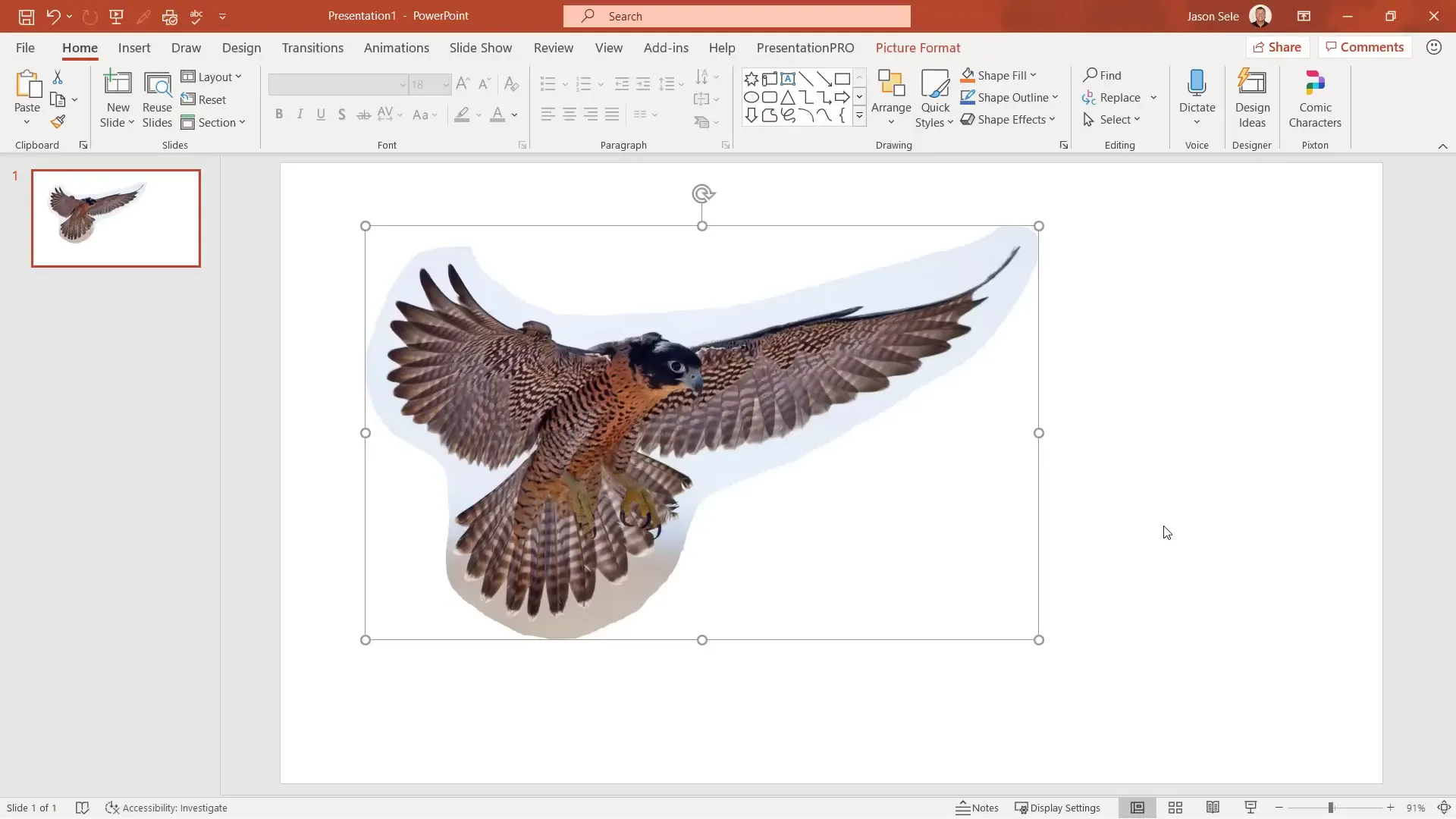Switch to the Animations tab
This screenshot has width=1456, height=819.
coord(397,48)
